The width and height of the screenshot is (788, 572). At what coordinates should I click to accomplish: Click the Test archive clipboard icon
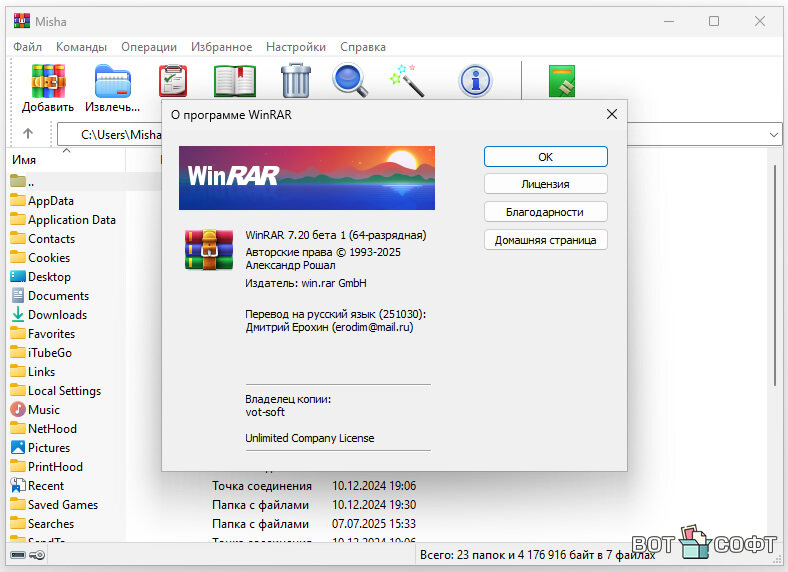click(x=173, y=81)
